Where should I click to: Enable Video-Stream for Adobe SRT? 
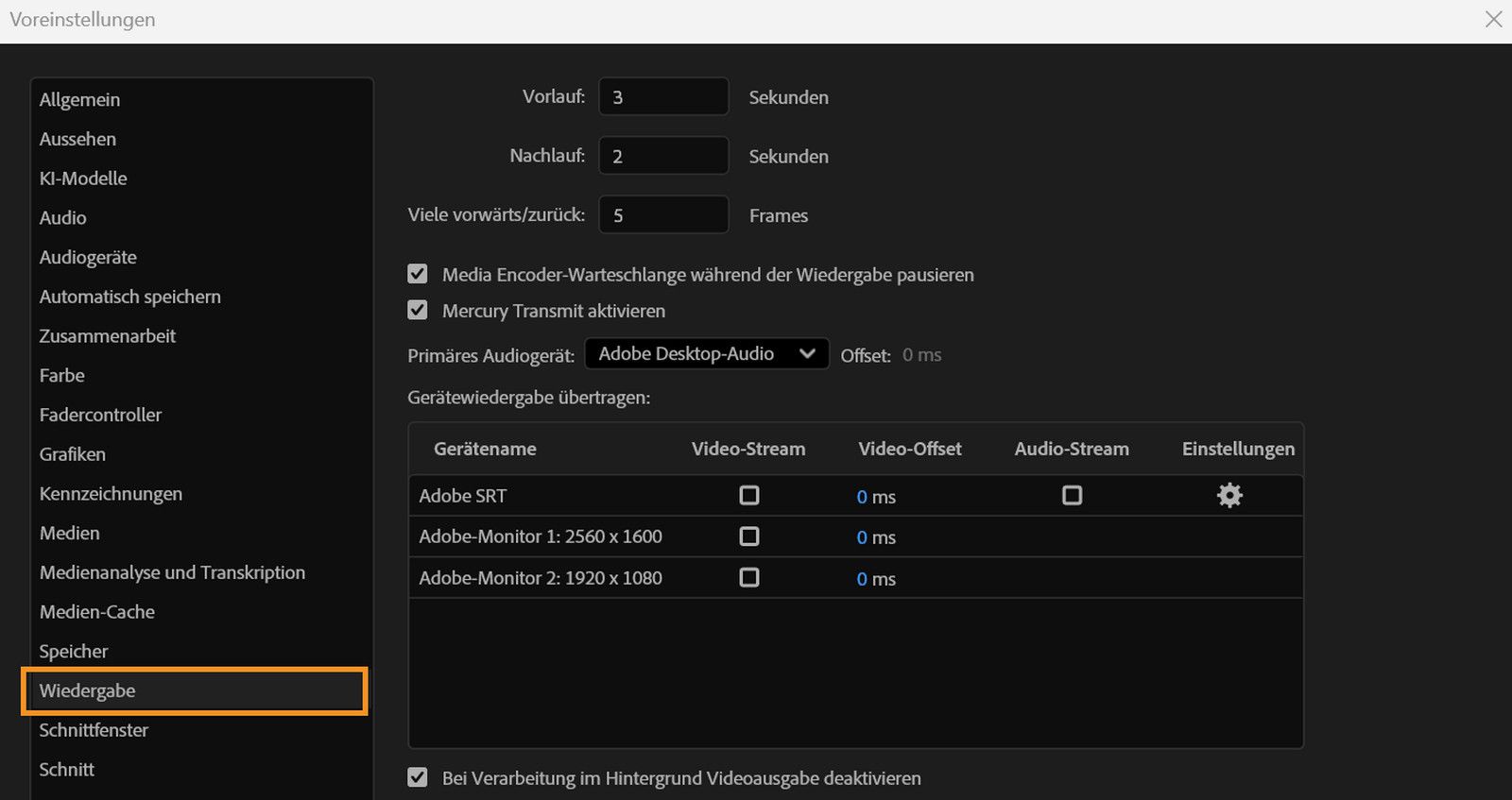coord(749,495)
